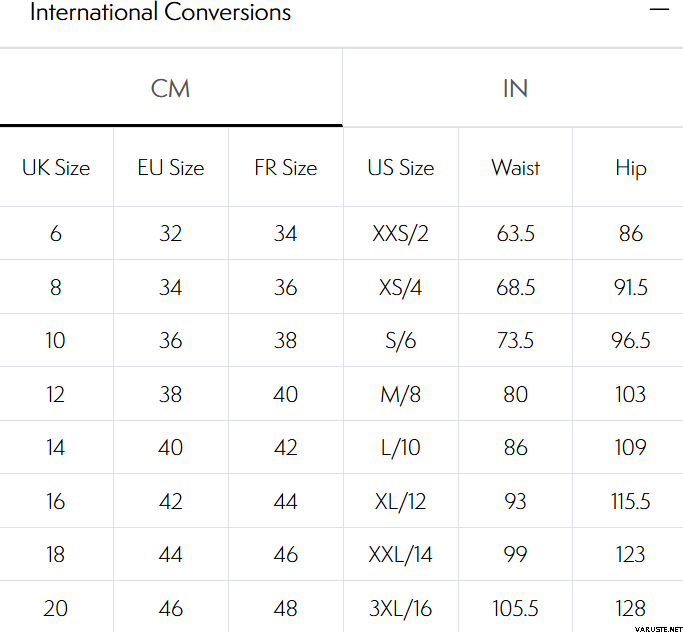Select the M/8 US size cell
Image resolution: width=683 pixels, height=632 pixels.
(x=401, y=394)
